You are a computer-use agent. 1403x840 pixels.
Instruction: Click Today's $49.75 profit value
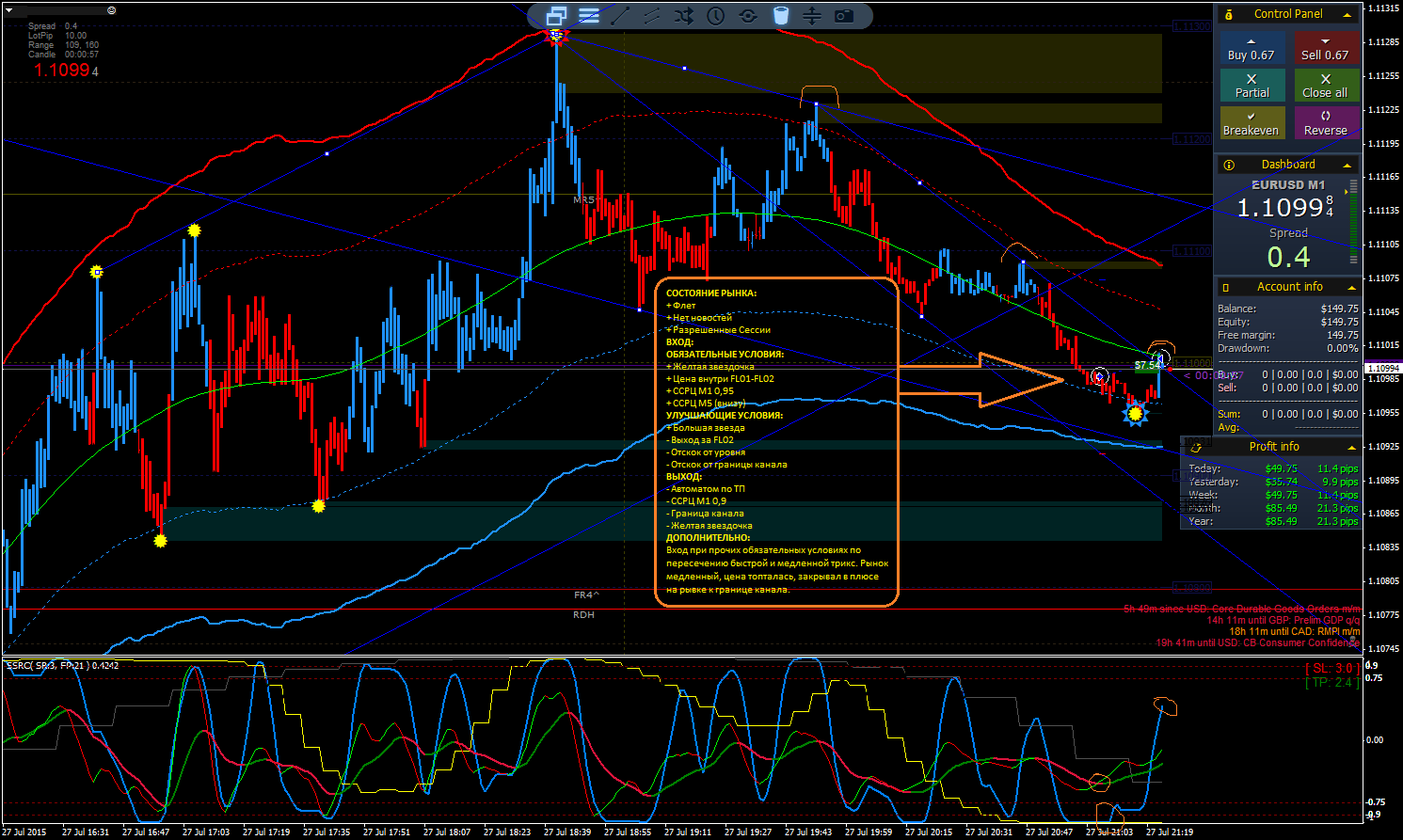1282,468
